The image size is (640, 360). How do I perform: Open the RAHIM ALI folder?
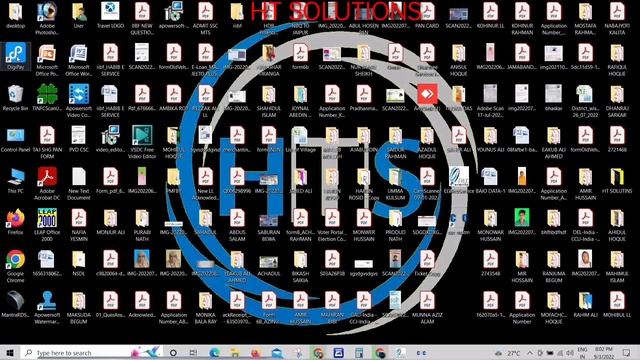585,304
